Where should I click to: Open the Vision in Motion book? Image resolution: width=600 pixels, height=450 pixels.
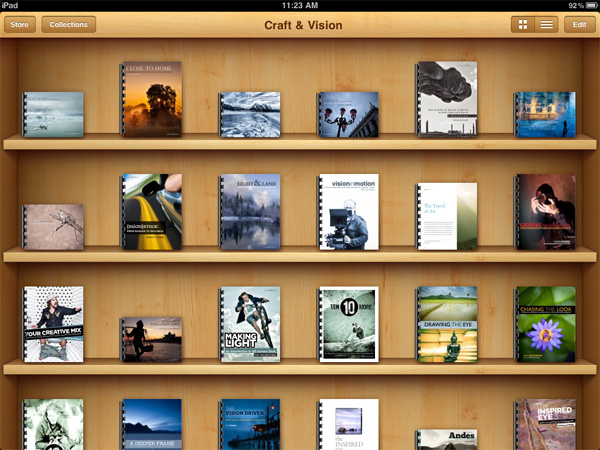348,212
